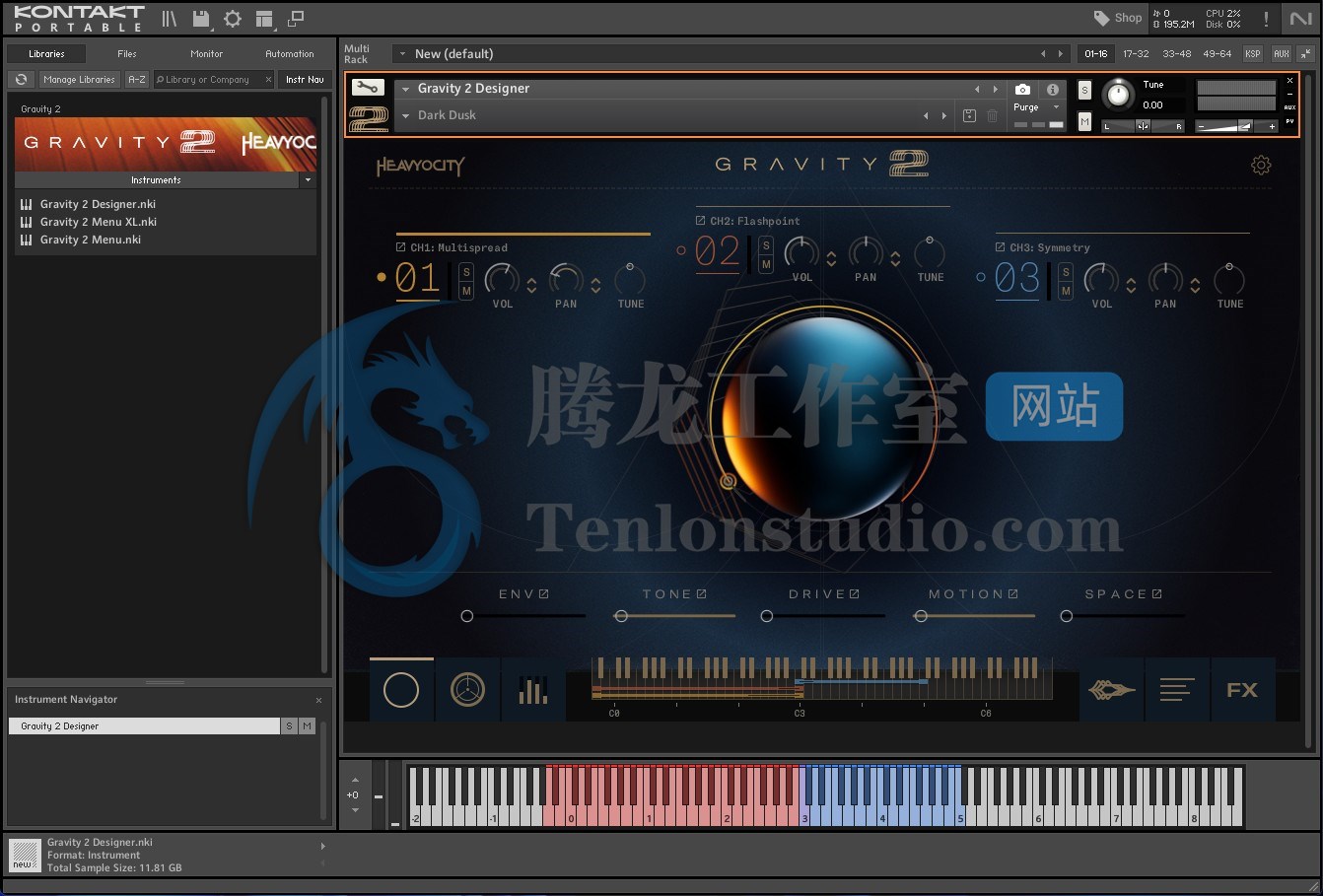
Task: Save snapshot floppy icon
Action: (969, 115)
